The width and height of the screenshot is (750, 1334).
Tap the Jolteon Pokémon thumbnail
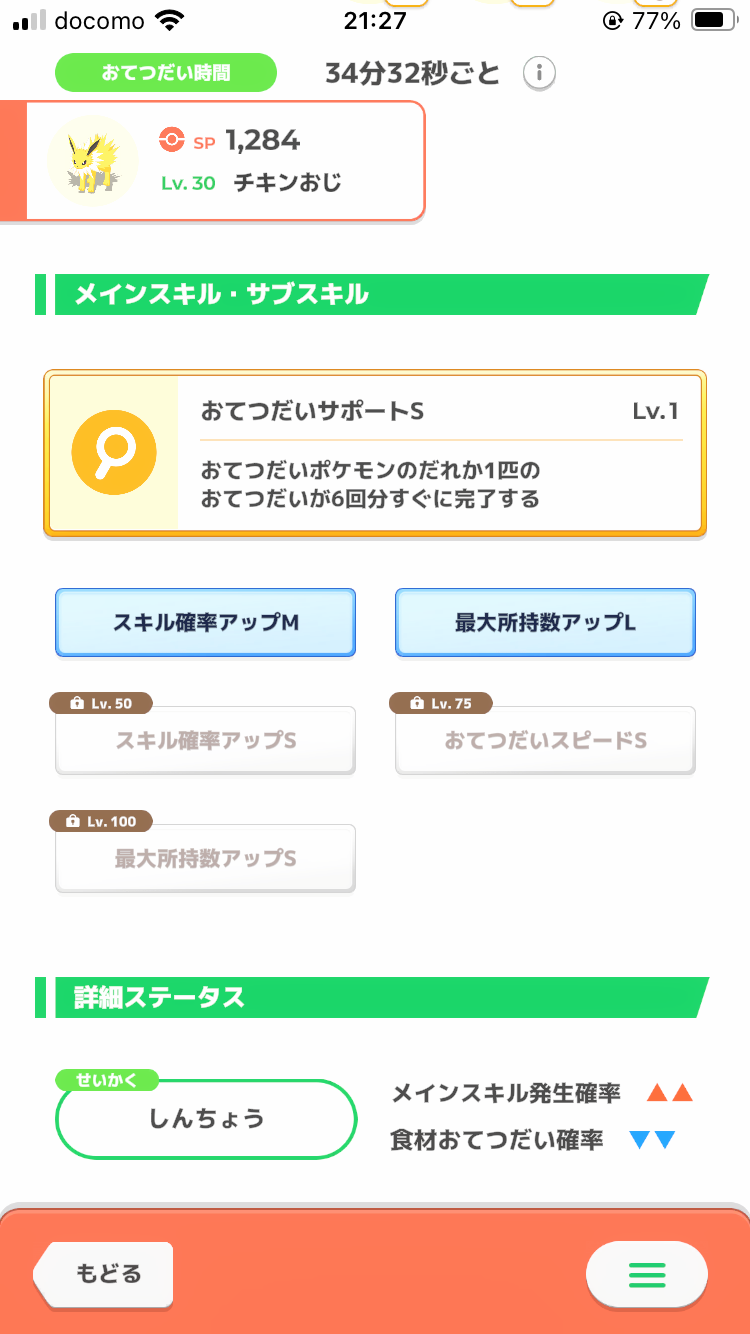click(93, 160)
